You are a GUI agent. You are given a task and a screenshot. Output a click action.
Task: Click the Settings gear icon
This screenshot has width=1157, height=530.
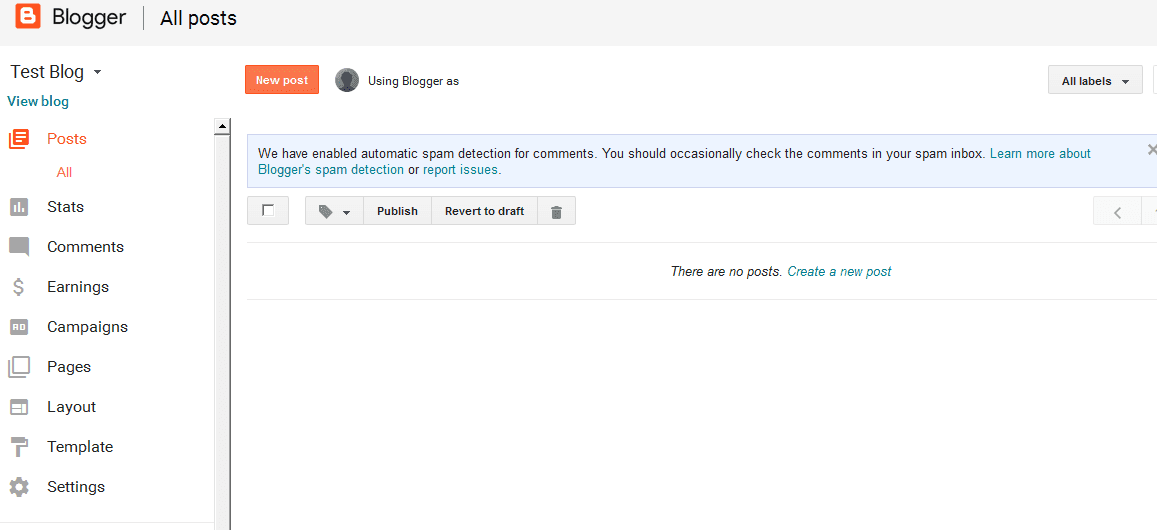pyautogui.click(x=19, y=487)
